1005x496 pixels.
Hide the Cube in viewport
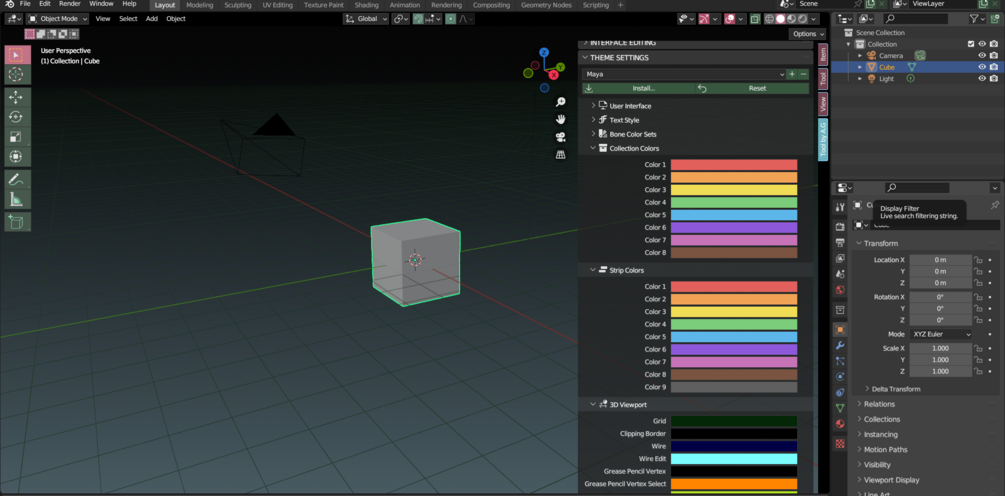[982, 67]
